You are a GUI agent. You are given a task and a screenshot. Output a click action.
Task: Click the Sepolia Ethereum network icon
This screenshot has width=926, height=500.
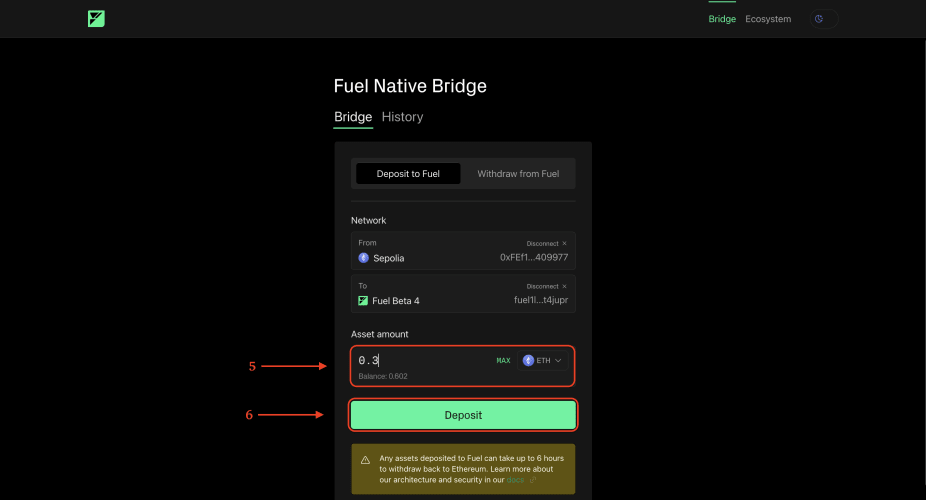pos(364,258)
